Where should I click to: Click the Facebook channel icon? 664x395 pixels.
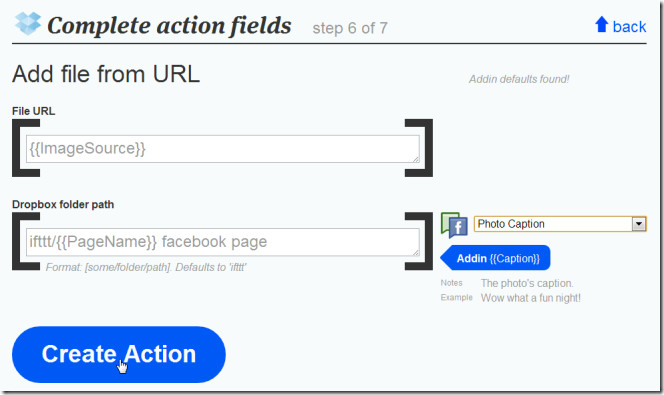point(454,225)
